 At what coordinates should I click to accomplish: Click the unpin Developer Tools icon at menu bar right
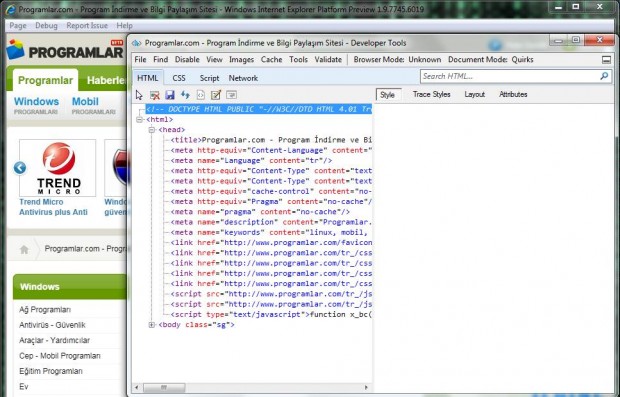coord(606,60)
